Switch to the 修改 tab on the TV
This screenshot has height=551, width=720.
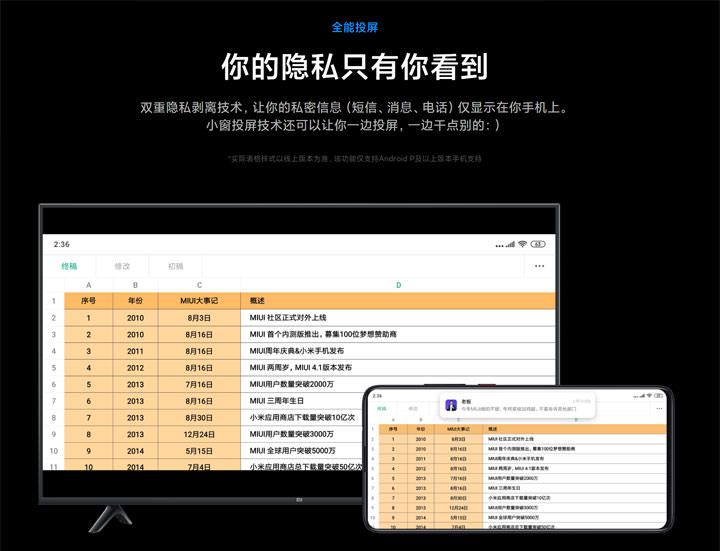(122, 266)
